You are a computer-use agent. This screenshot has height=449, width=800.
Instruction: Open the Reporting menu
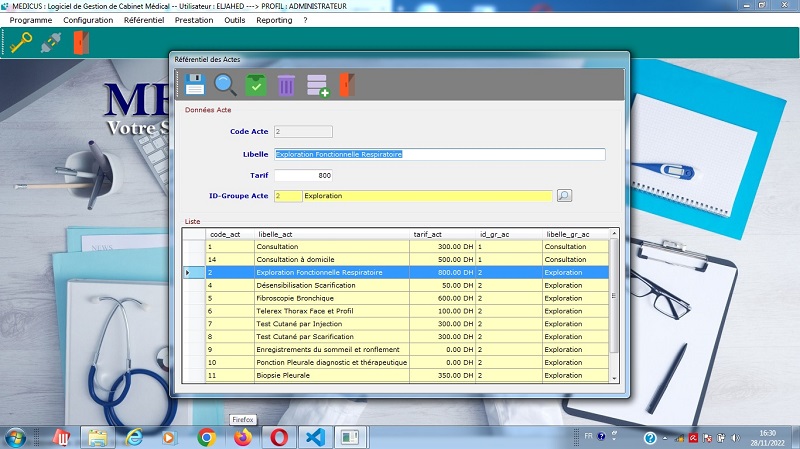(x=274, y=20)
